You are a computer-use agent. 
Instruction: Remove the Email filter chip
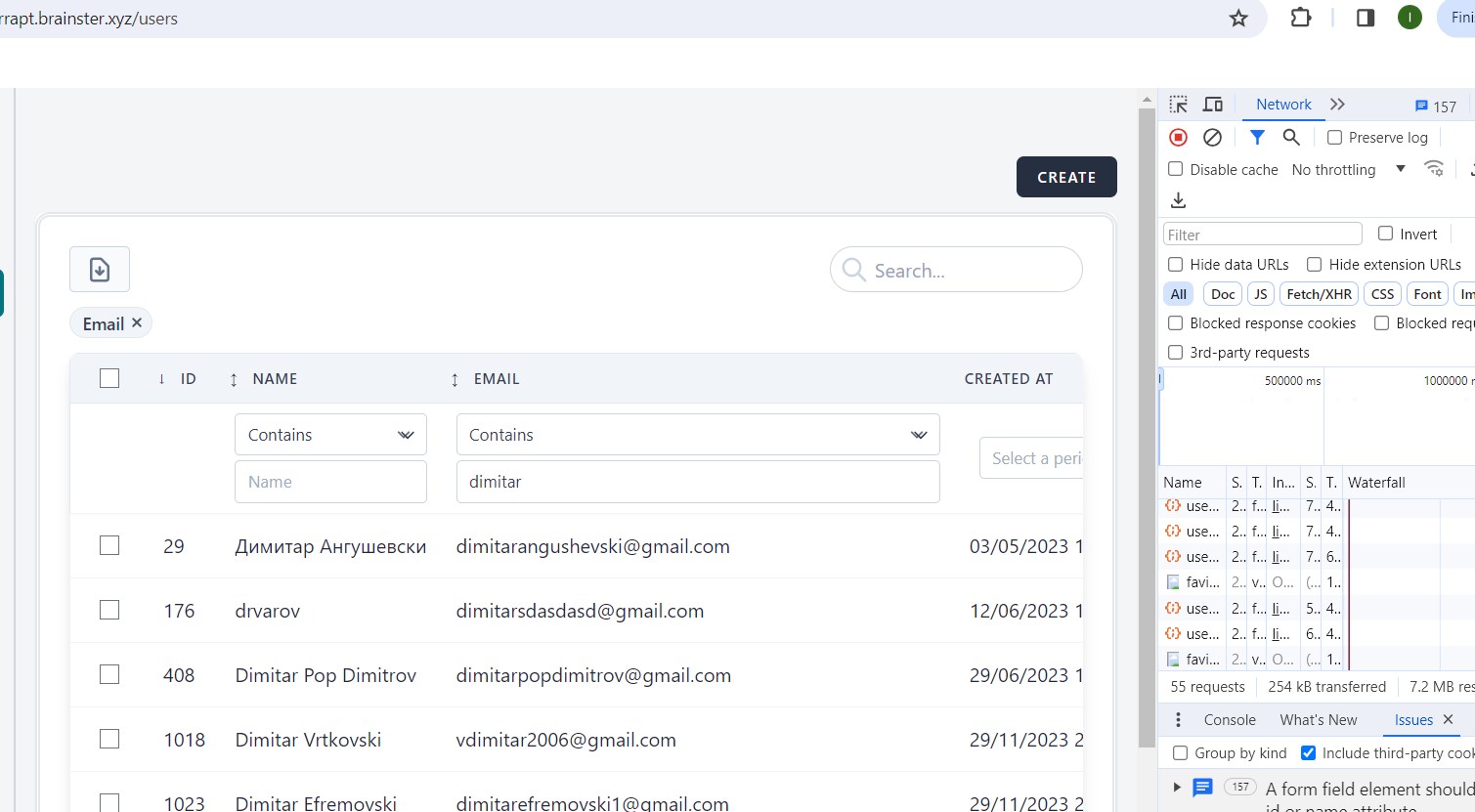pyautogui.click(x=137, y=323)
